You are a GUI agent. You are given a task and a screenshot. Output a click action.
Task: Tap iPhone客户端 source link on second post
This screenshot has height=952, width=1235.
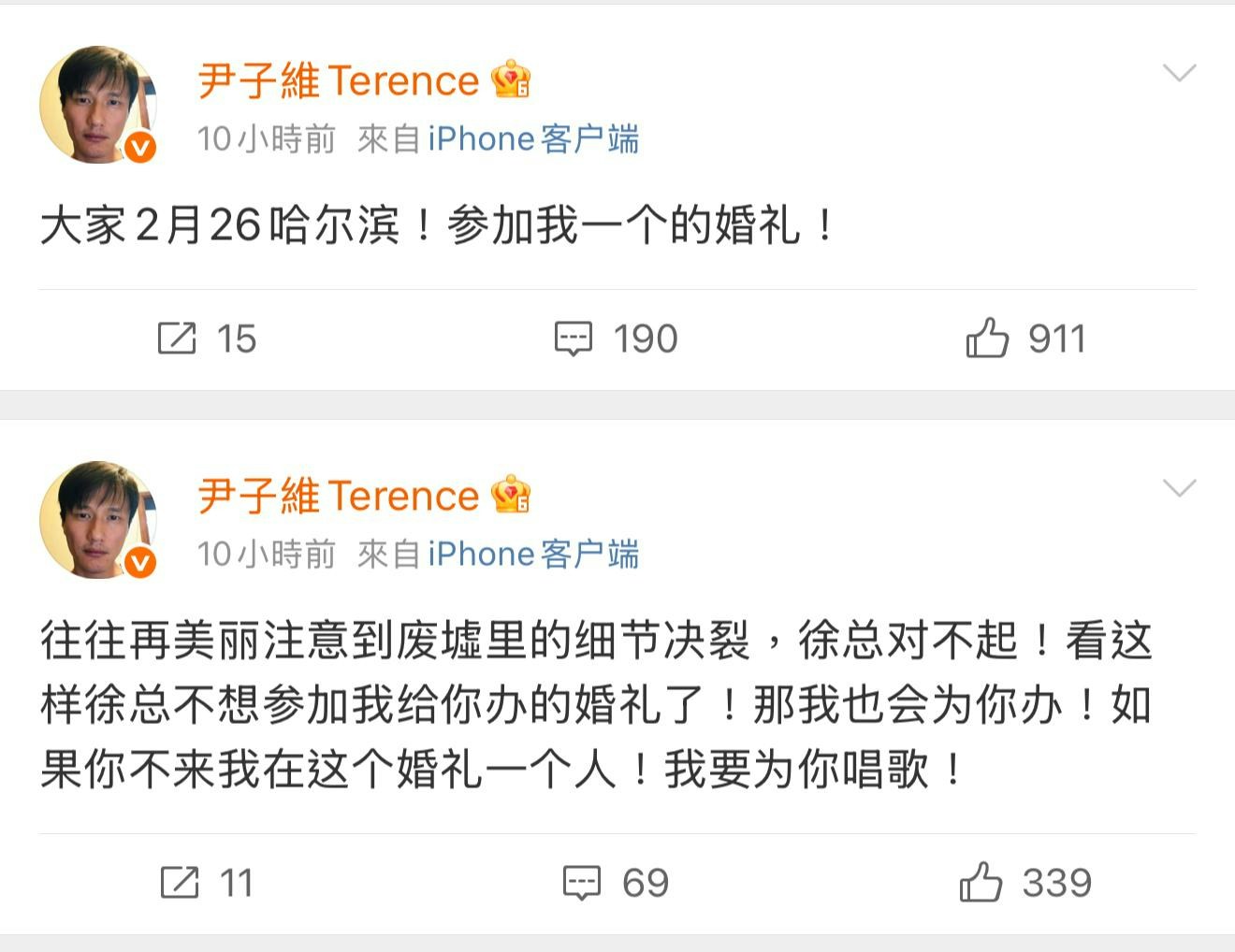click(533, 555)
